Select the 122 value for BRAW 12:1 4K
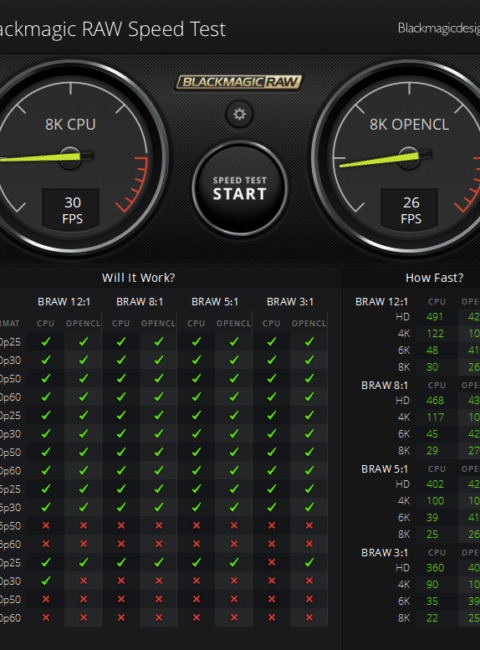The height and width of the screenshot is (650, 480). point(435,334)
